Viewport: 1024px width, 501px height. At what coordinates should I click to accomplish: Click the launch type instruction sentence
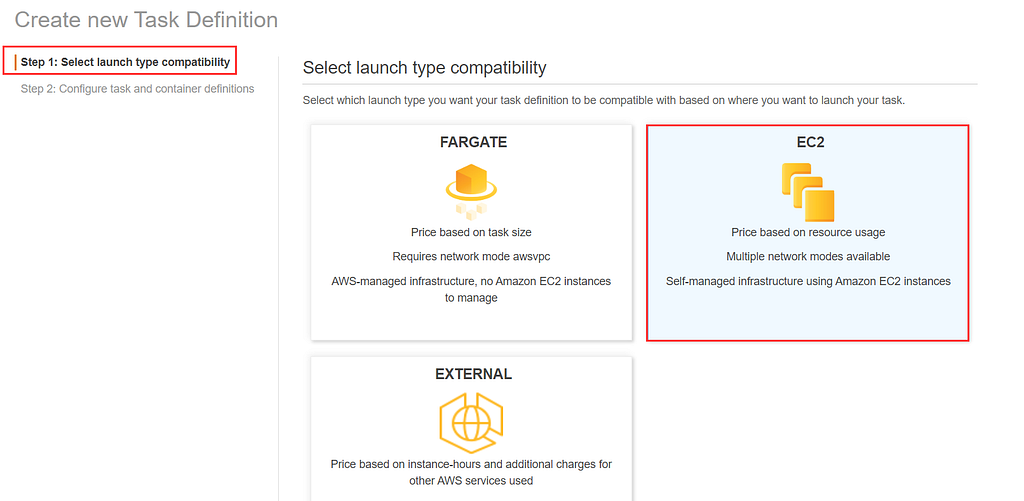coord(603,101)
